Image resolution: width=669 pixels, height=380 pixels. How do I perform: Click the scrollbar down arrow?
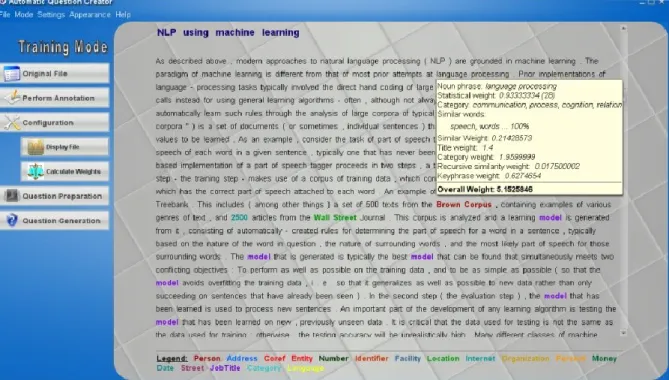point(623,332)
